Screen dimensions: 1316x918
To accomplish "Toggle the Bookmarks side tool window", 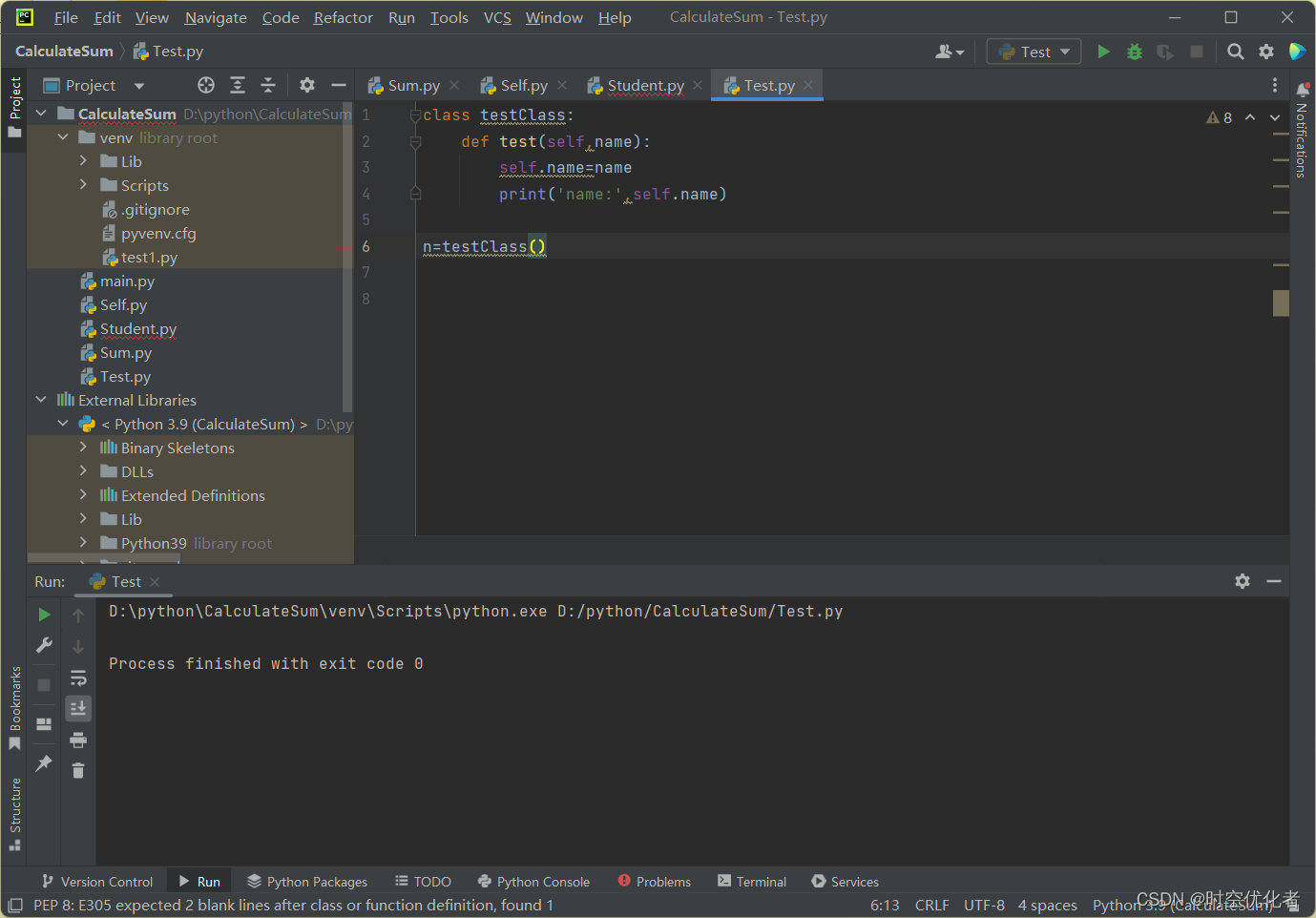I will point(14,708).
